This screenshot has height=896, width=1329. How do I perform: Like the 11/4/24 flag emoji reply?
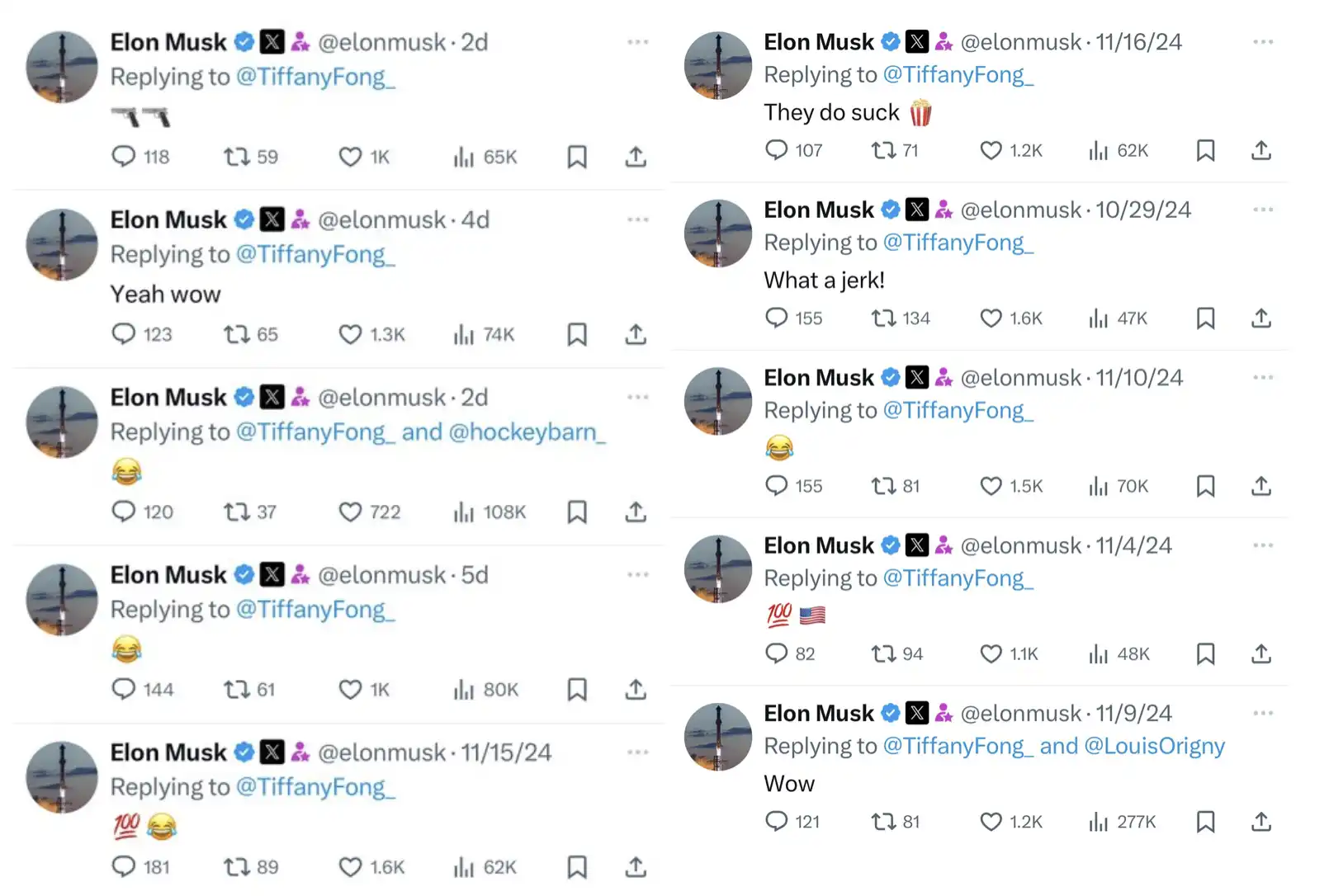point(991,654)
